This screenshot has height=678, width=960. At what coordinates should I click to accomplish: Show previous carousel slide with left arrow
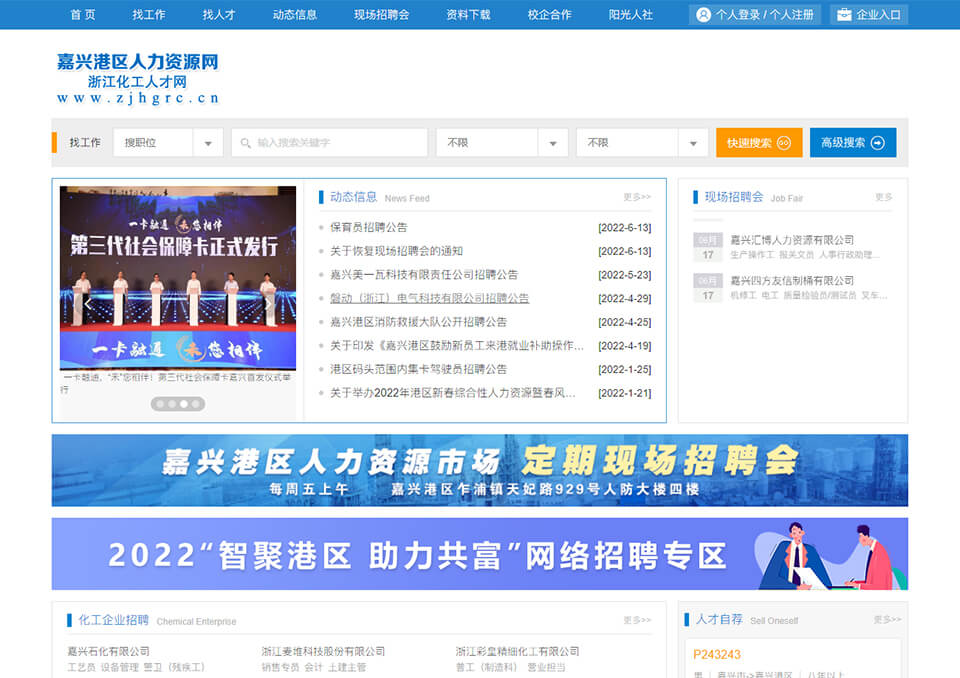[88, 304]
